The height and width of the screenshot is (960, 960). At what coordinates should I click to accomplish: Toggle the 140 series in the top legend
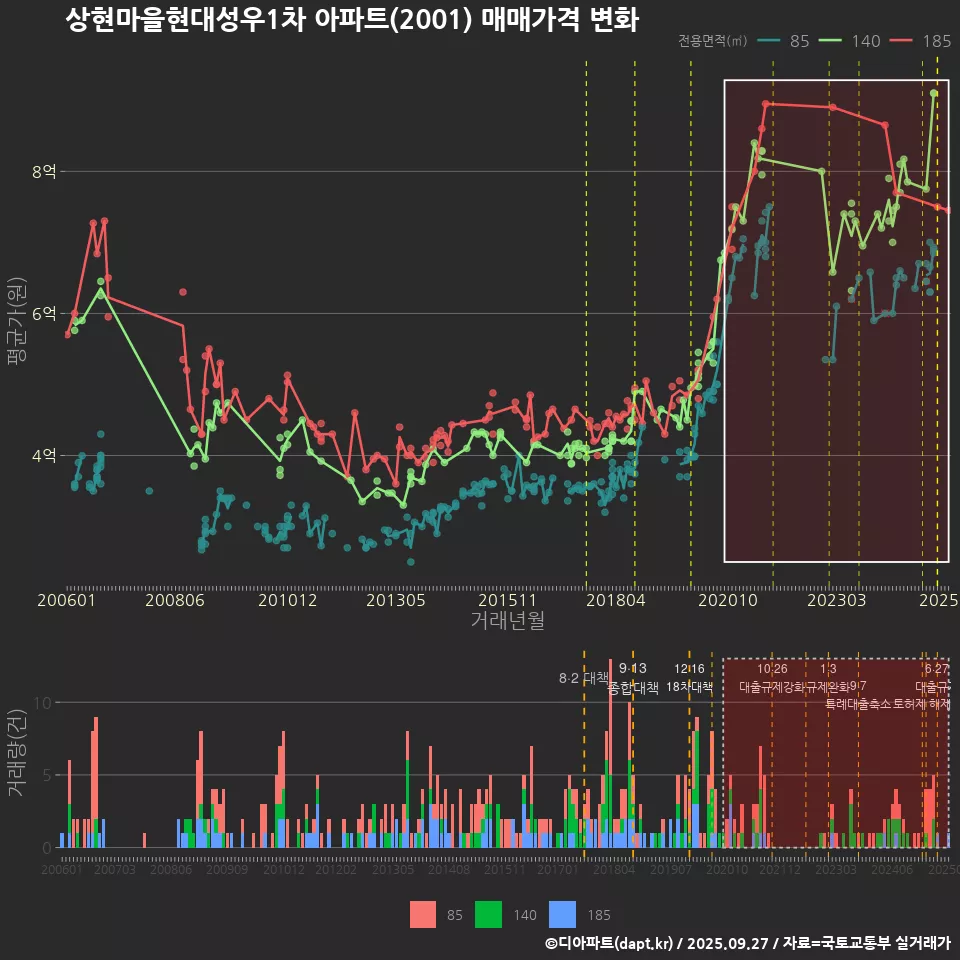coord(866,41)
